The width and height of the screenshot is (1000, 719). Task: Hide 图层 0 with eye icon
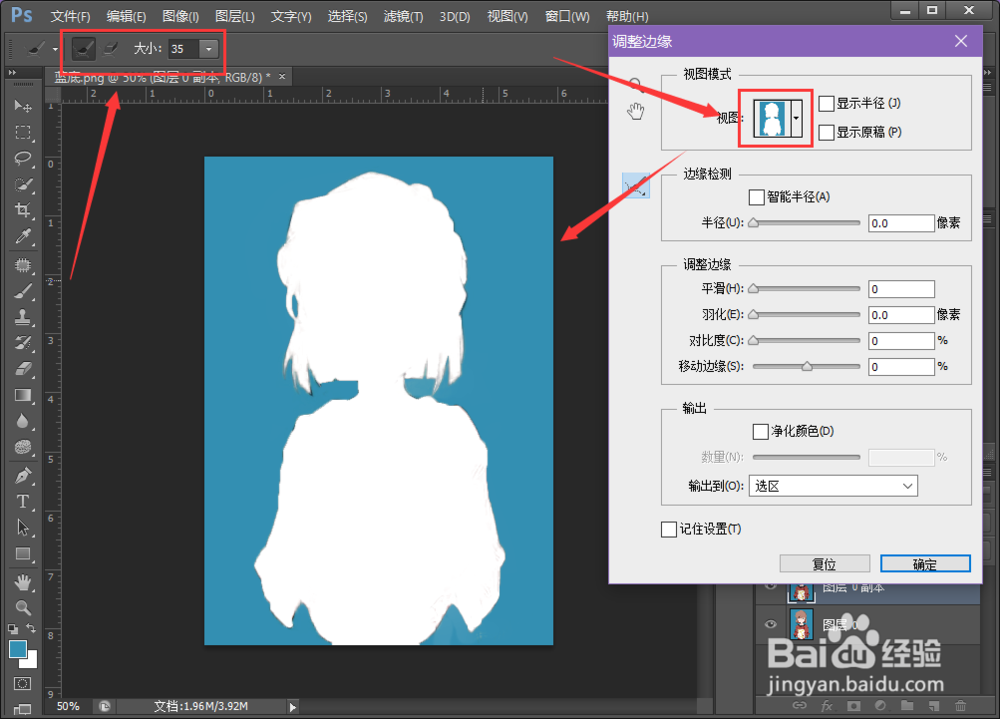tap(770, 624)
